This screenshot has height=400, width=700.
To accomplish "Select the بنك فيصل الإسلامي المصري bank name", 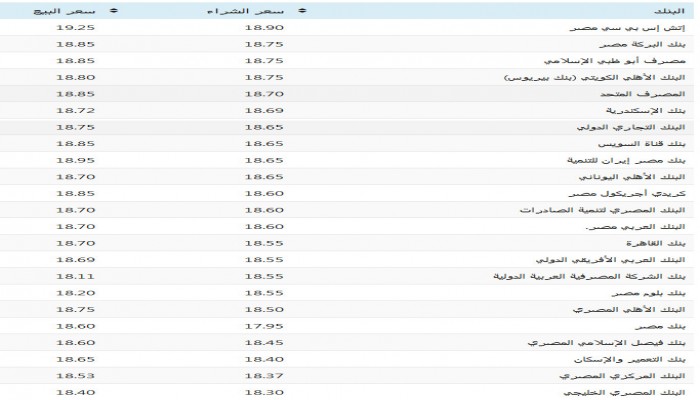I will 606,343.
